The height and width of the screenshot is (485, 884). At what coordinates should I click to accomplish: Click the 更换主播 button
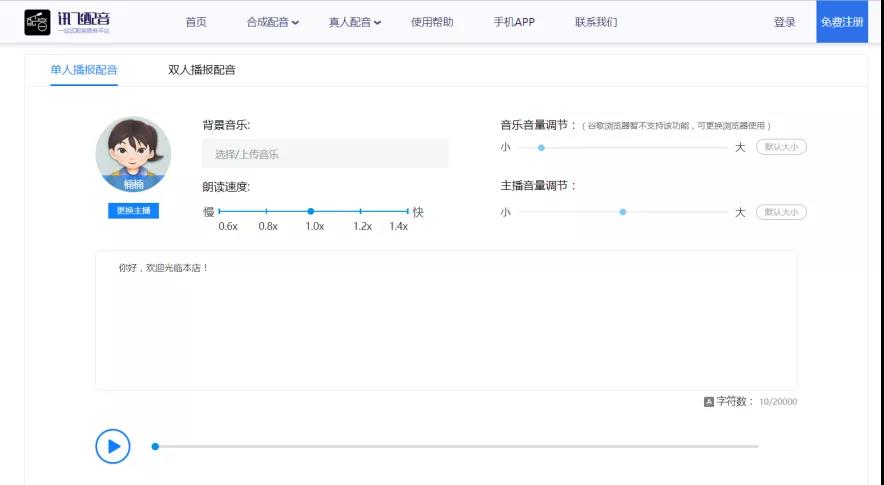pyautogui.click(x=133, y=211)
